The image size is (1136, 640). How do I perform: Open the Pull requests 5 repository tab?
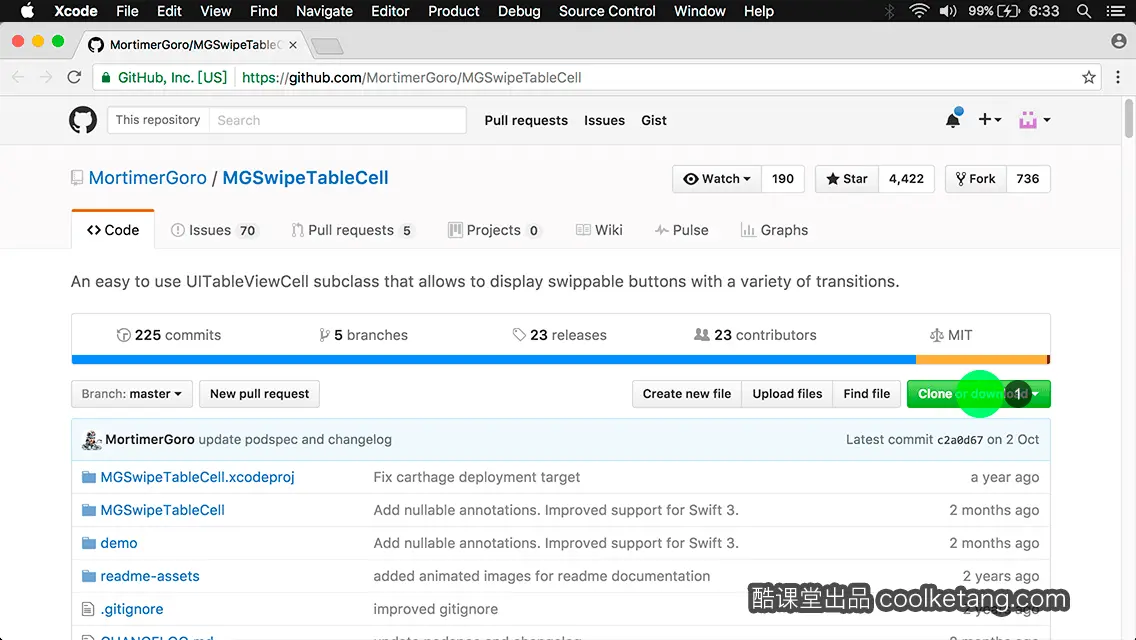point(352,230)
